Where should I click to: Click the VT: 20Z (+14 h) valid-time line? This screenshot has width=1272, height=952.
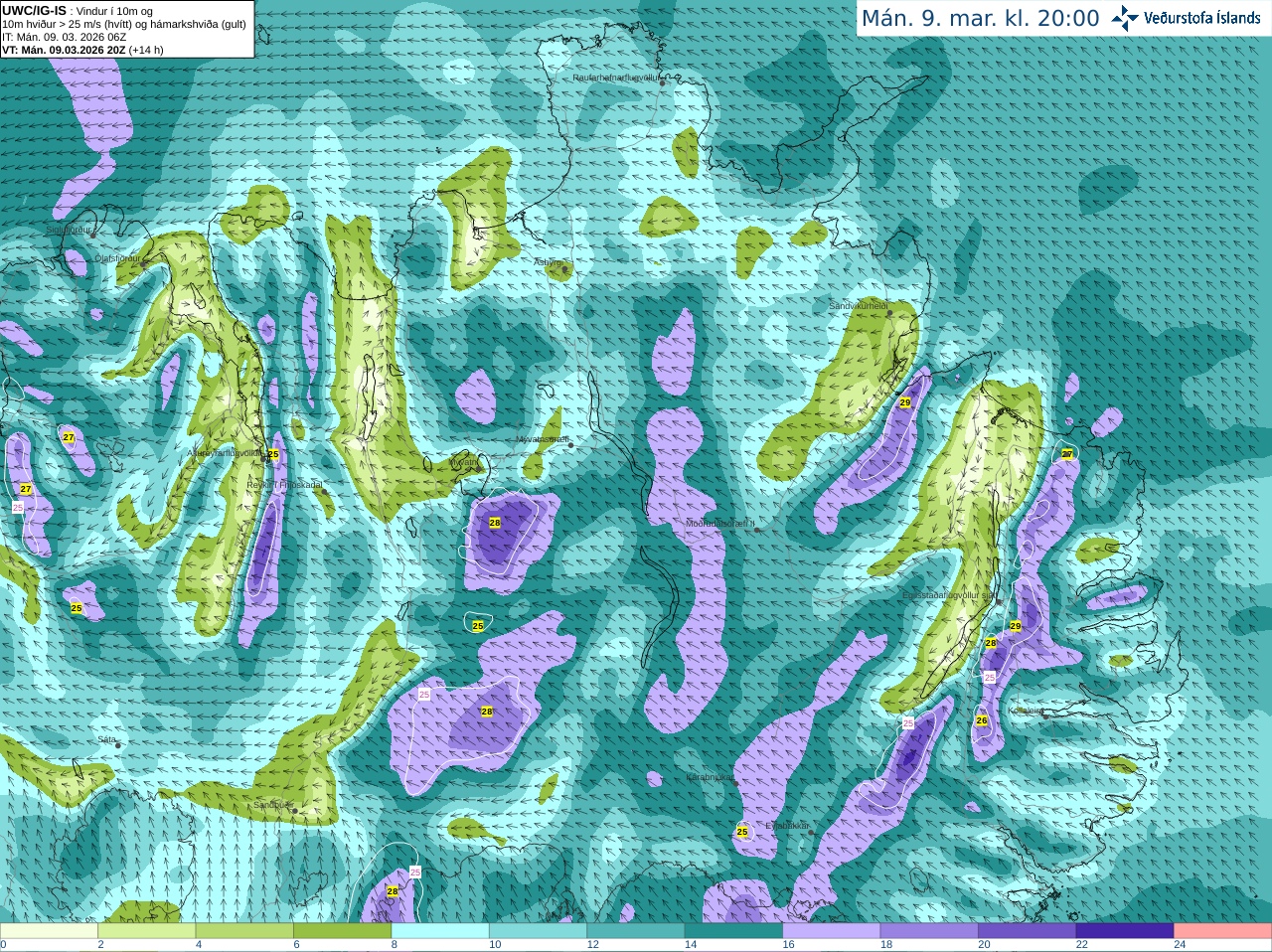pyautogui.click(x=83, y=50)
